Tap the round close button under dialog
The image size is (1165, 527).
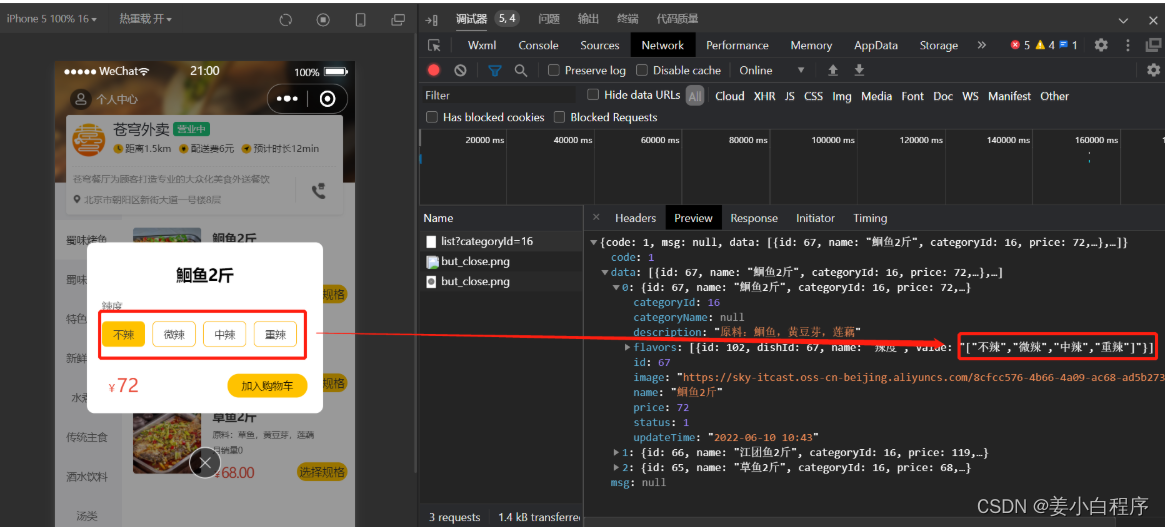205,463
